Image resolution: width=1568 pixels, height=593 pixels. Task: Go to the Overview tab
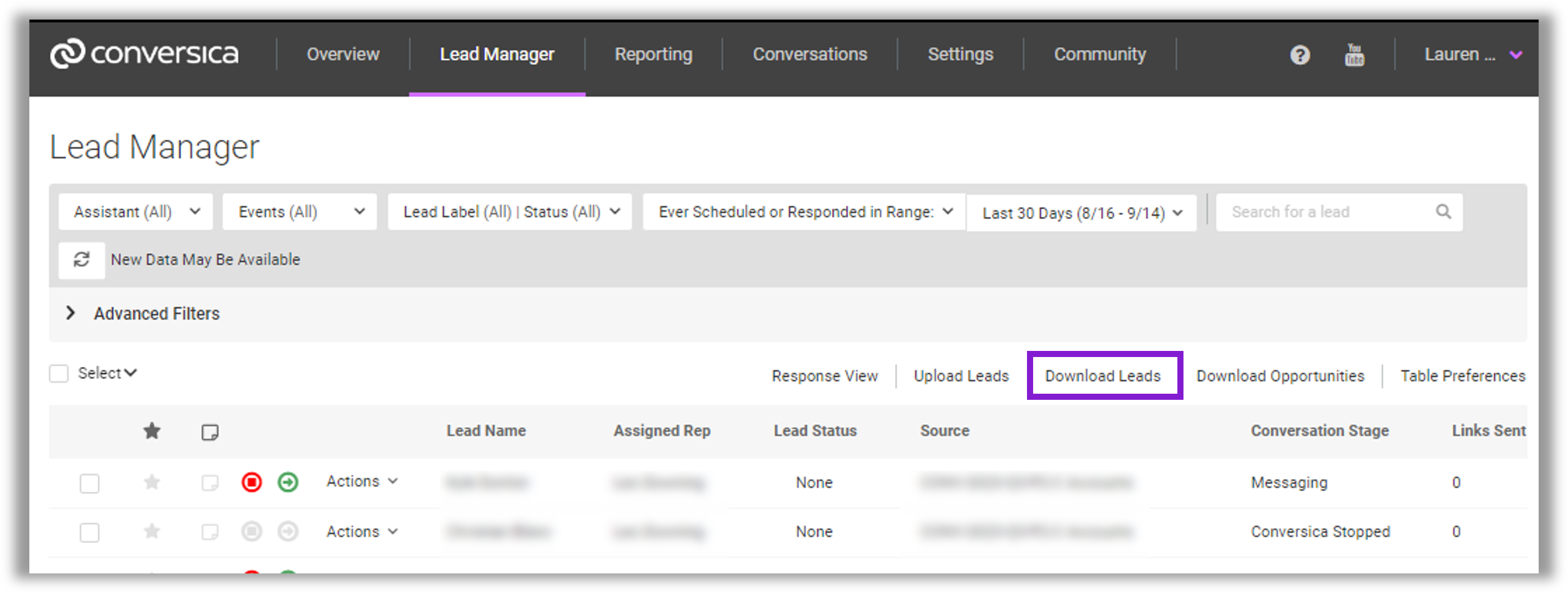343,54
